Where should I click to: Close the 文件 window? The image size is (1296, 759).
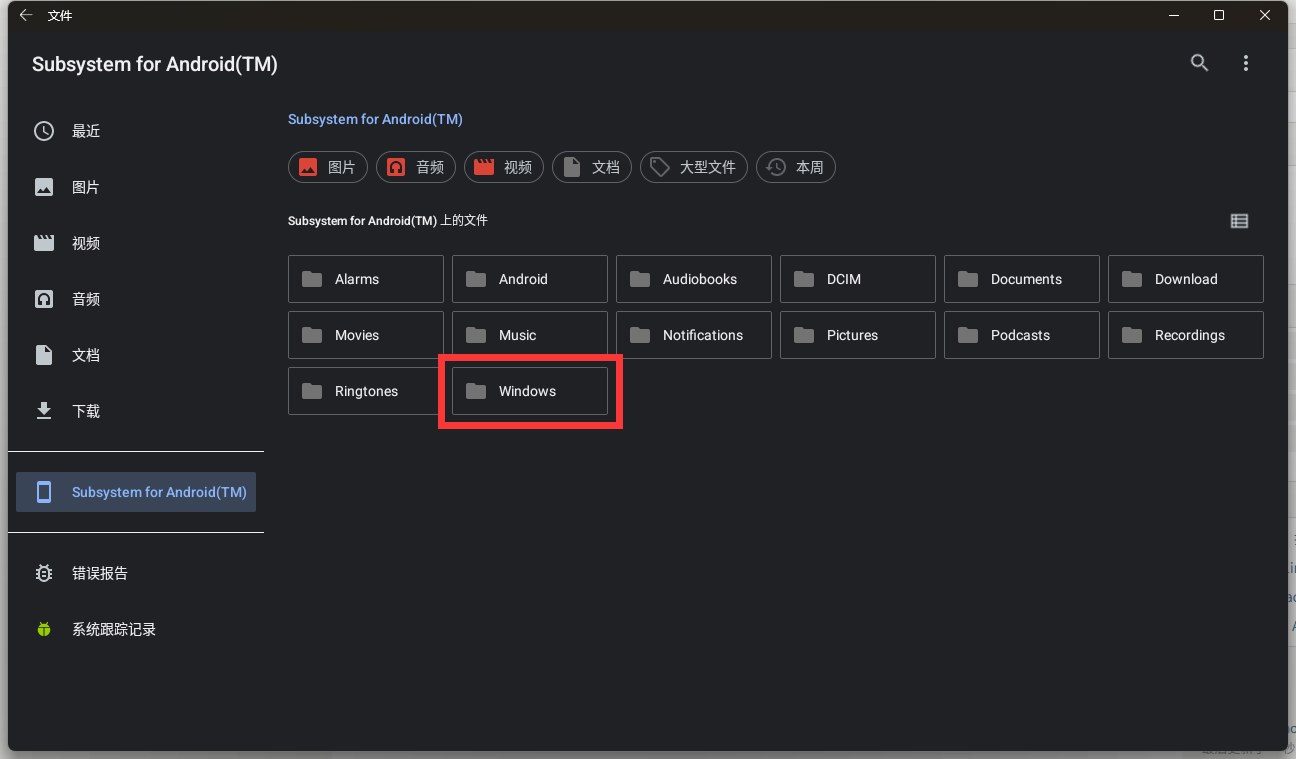pos(1265,15)
